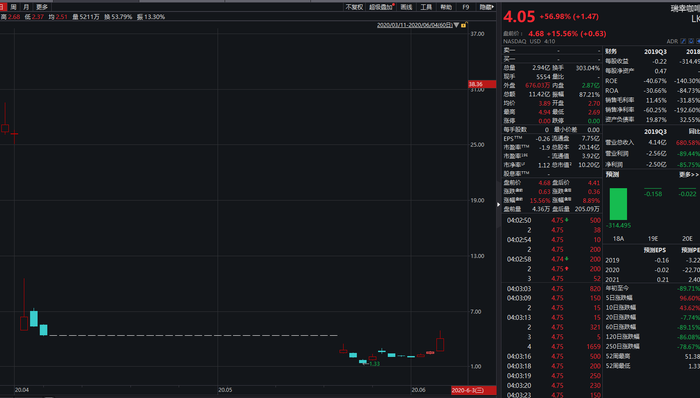Click the red 38.36 price marker on axis
Viewport: 700px width, 398px height.
pos(482,84)
